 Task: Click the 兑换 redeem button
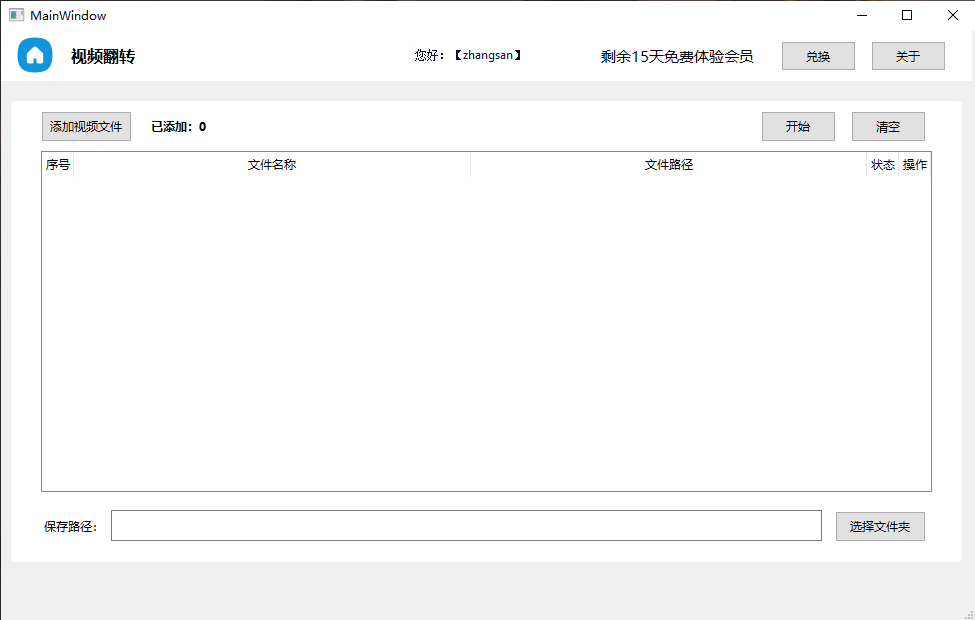[x=818, y=57]
